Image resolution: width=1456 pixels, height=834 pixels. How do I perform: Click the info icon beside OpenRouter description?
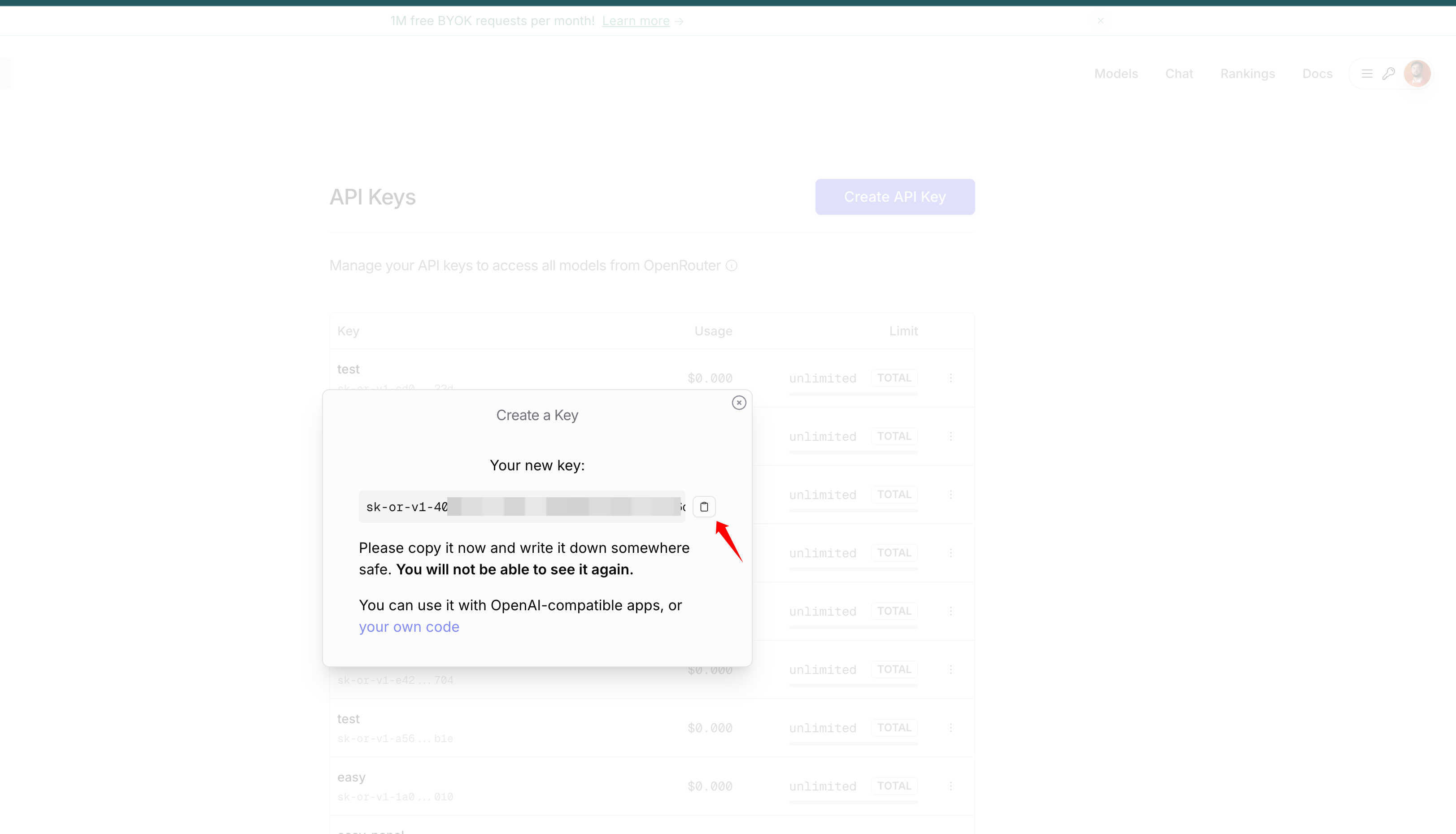(x=732, y=266)
